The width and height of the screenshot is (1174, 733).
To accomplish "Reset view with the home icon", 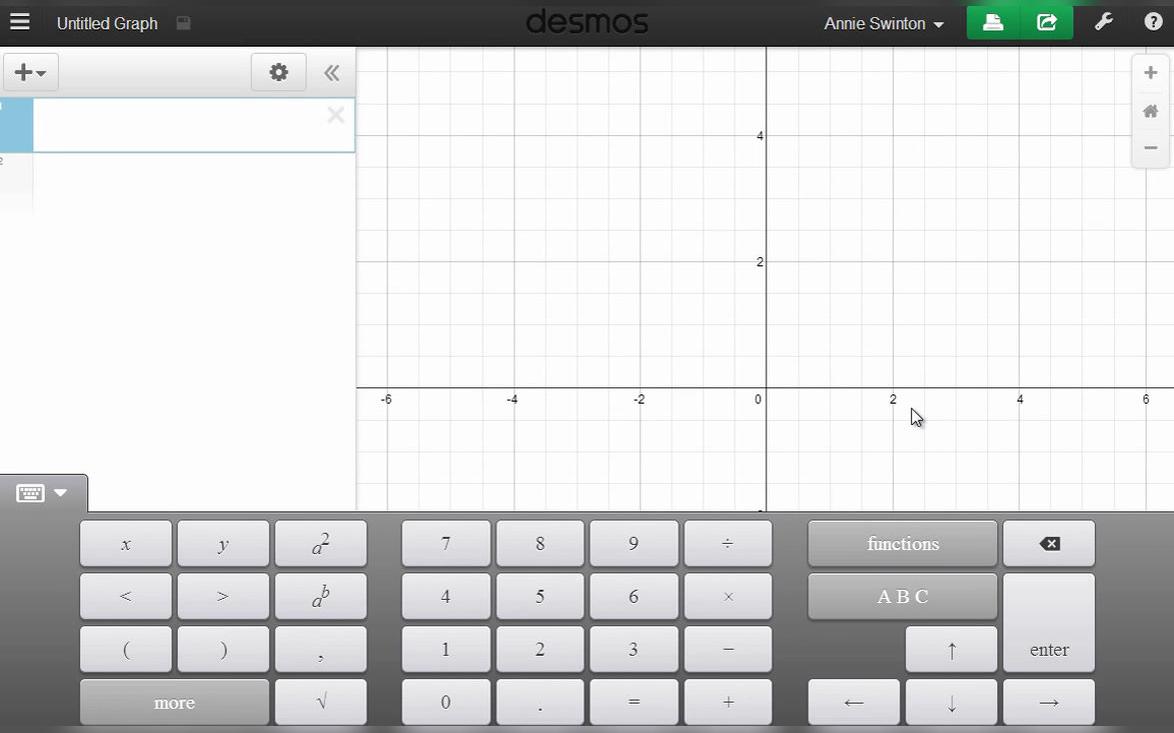I will point(1150,110).
